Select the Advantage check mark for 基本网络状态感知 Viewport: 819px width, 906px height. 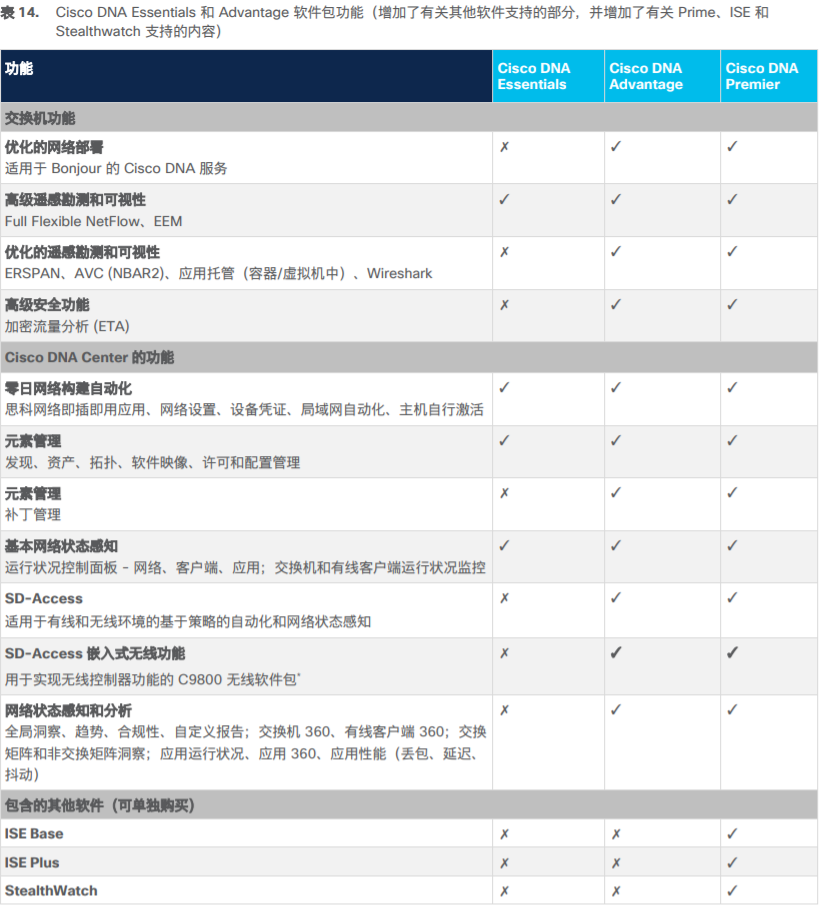point(616,545)
